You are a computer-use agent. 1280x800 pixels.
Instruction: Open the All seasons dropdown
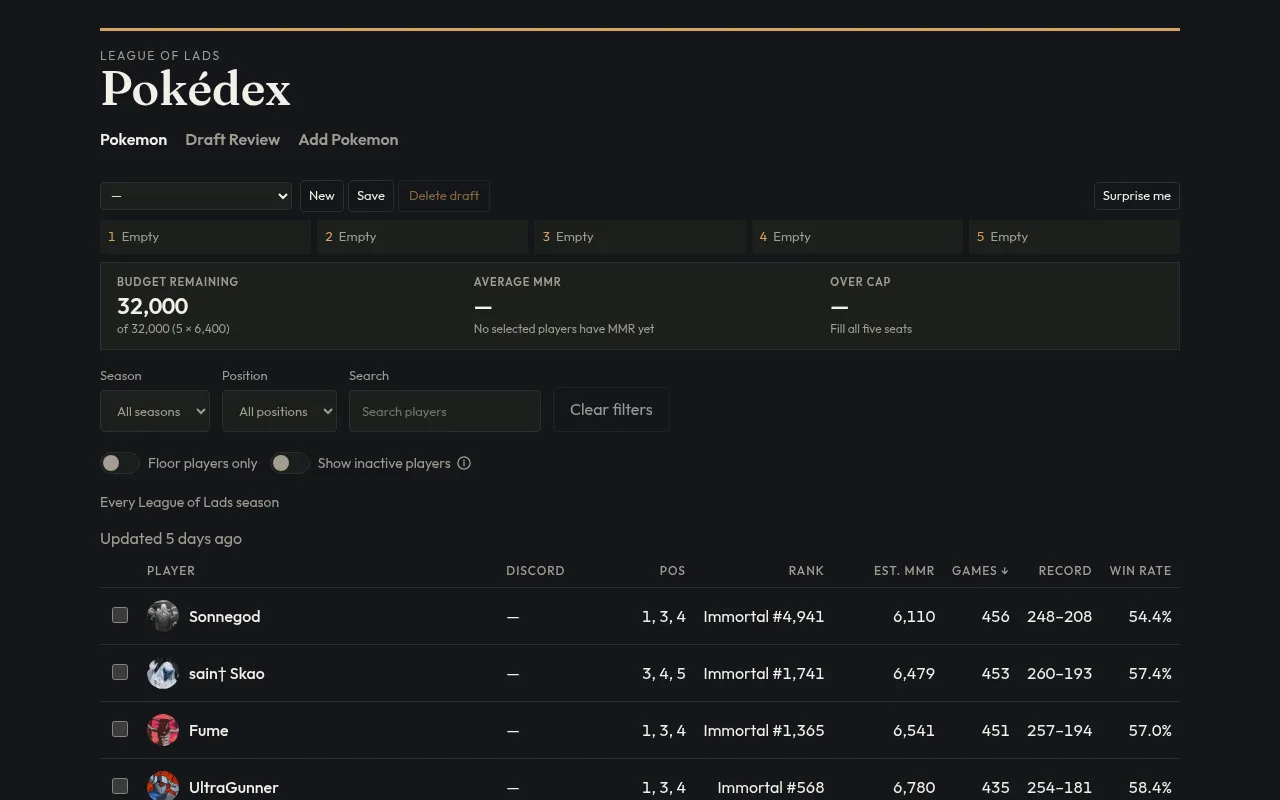(x=155, y=411)
